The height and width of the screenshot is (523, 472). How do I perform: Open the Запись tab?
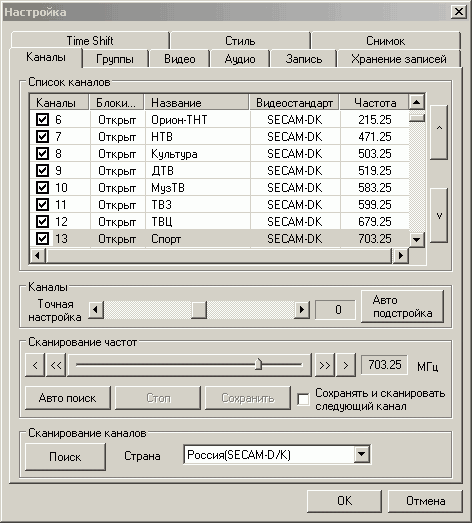[x=304, y=59]
